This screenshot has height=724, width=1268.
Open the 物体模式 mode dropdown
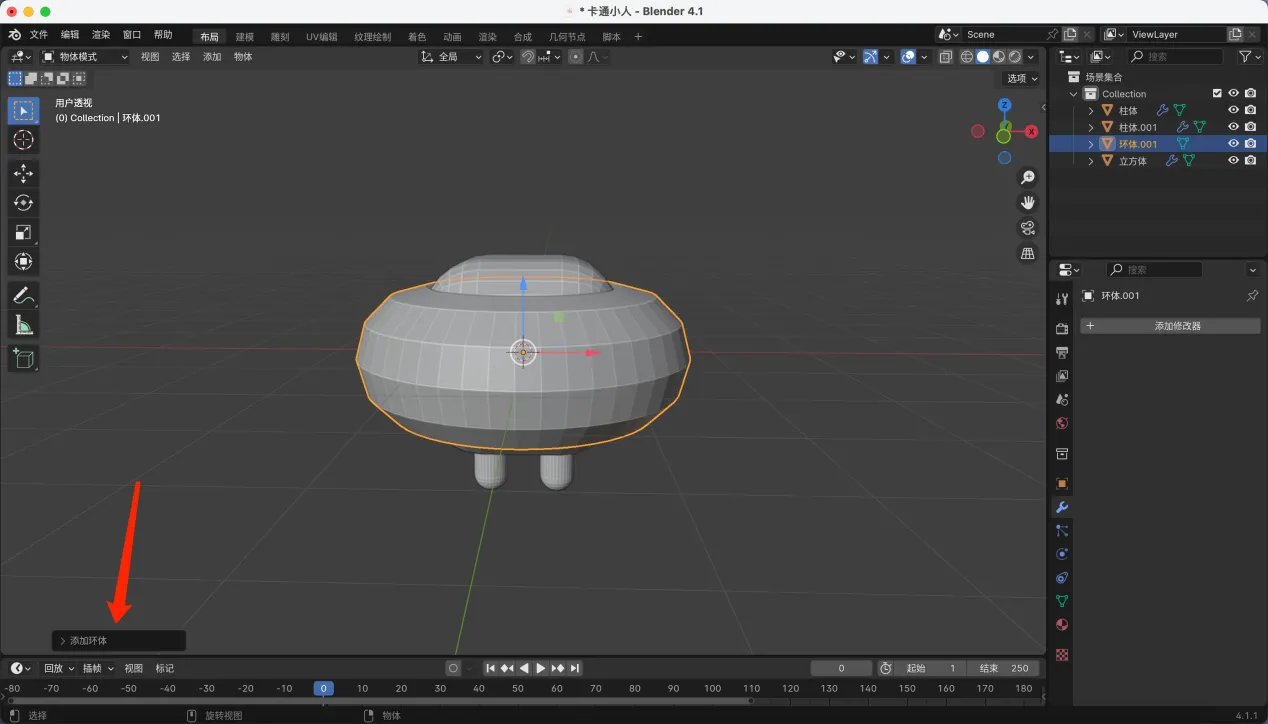(85, 57)
